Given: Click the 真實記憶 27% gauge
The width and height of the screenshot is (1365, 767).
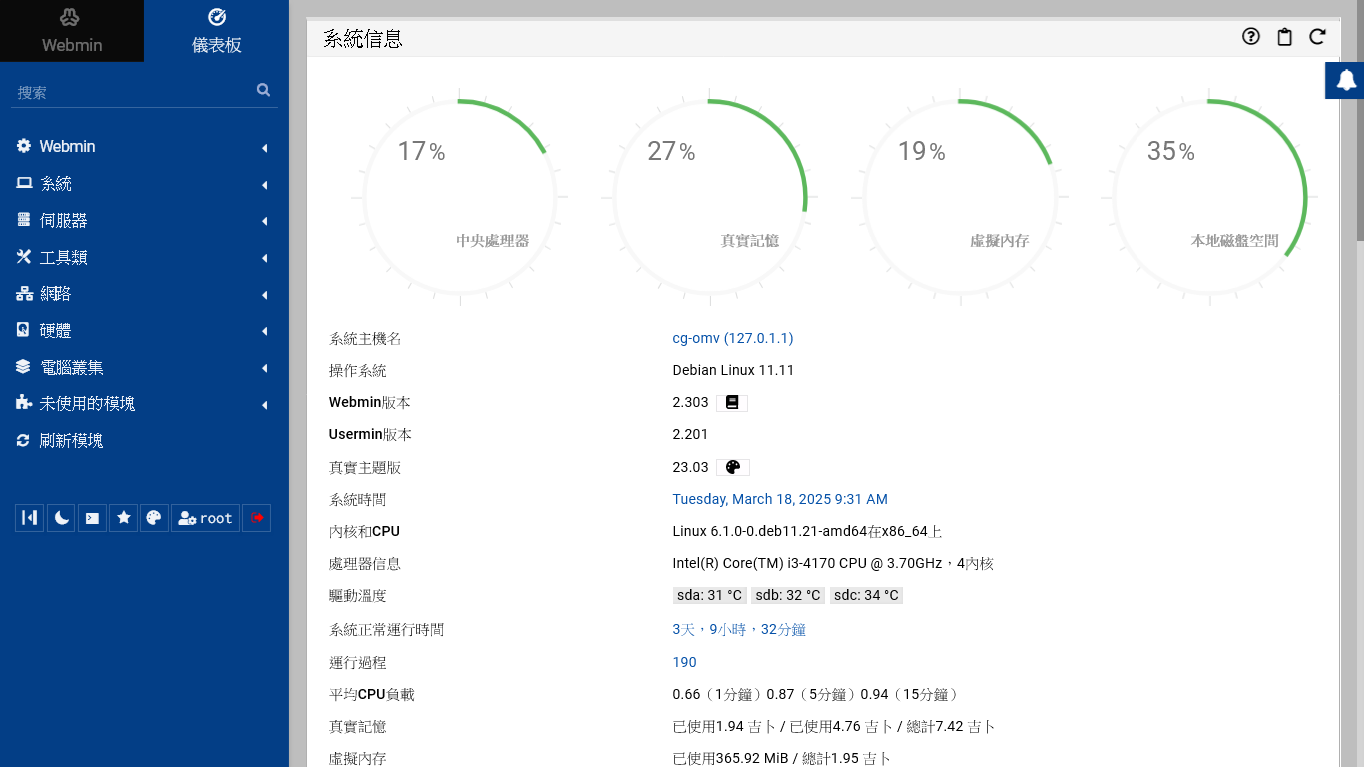Looking at the screenshot, I should pos(709,196).
